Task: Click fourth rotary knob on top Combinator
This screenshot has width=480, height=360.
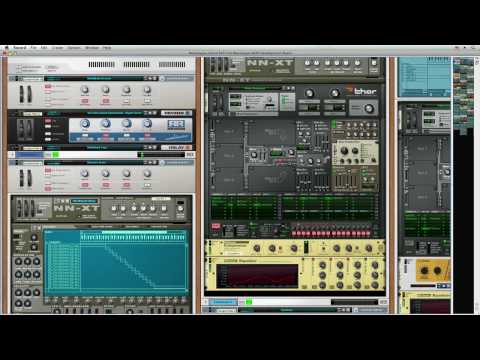Action: [147, 90]
